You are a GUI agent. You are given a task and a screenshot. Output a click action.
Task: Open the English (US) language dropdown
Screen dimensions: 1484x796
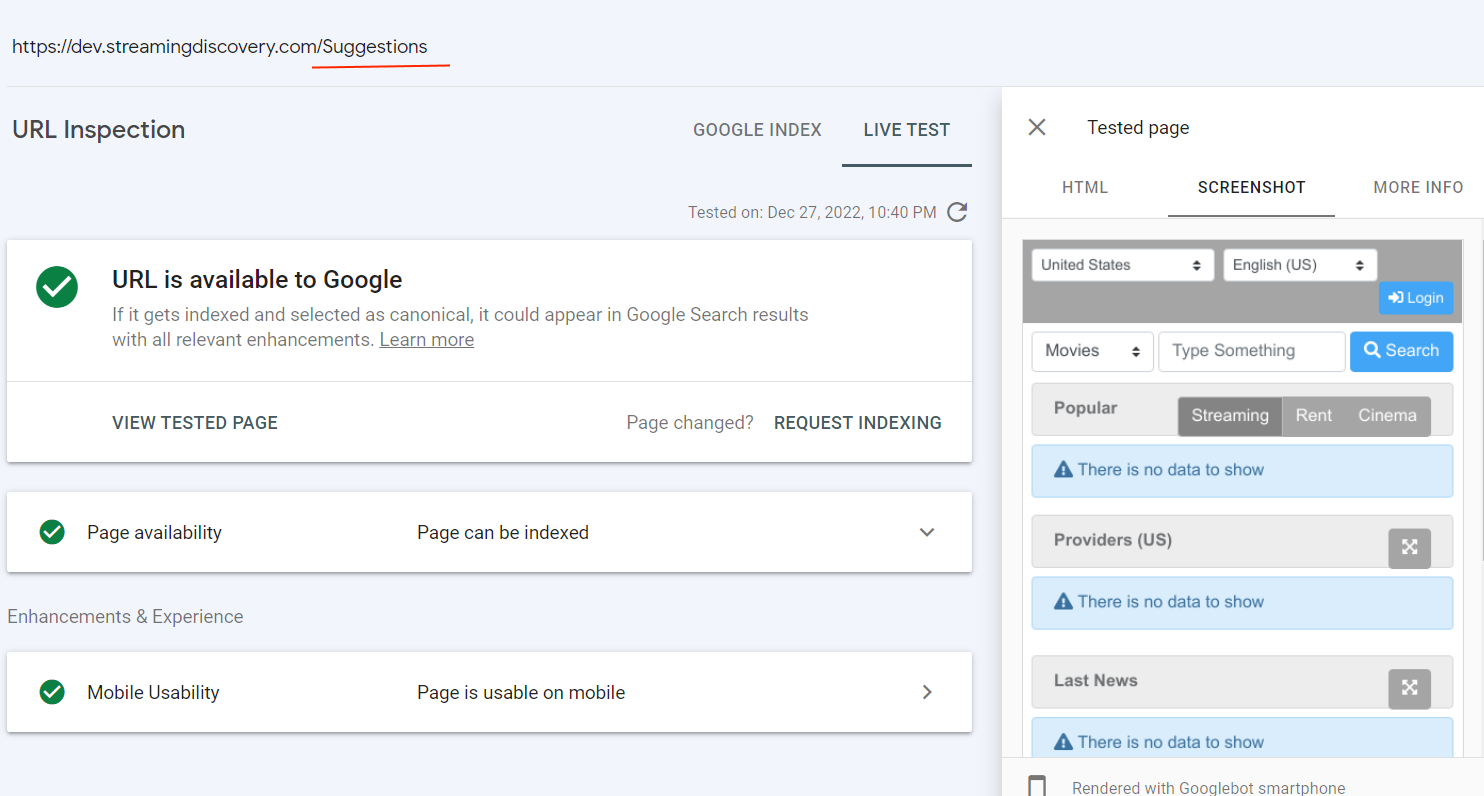click(1300, 264)
